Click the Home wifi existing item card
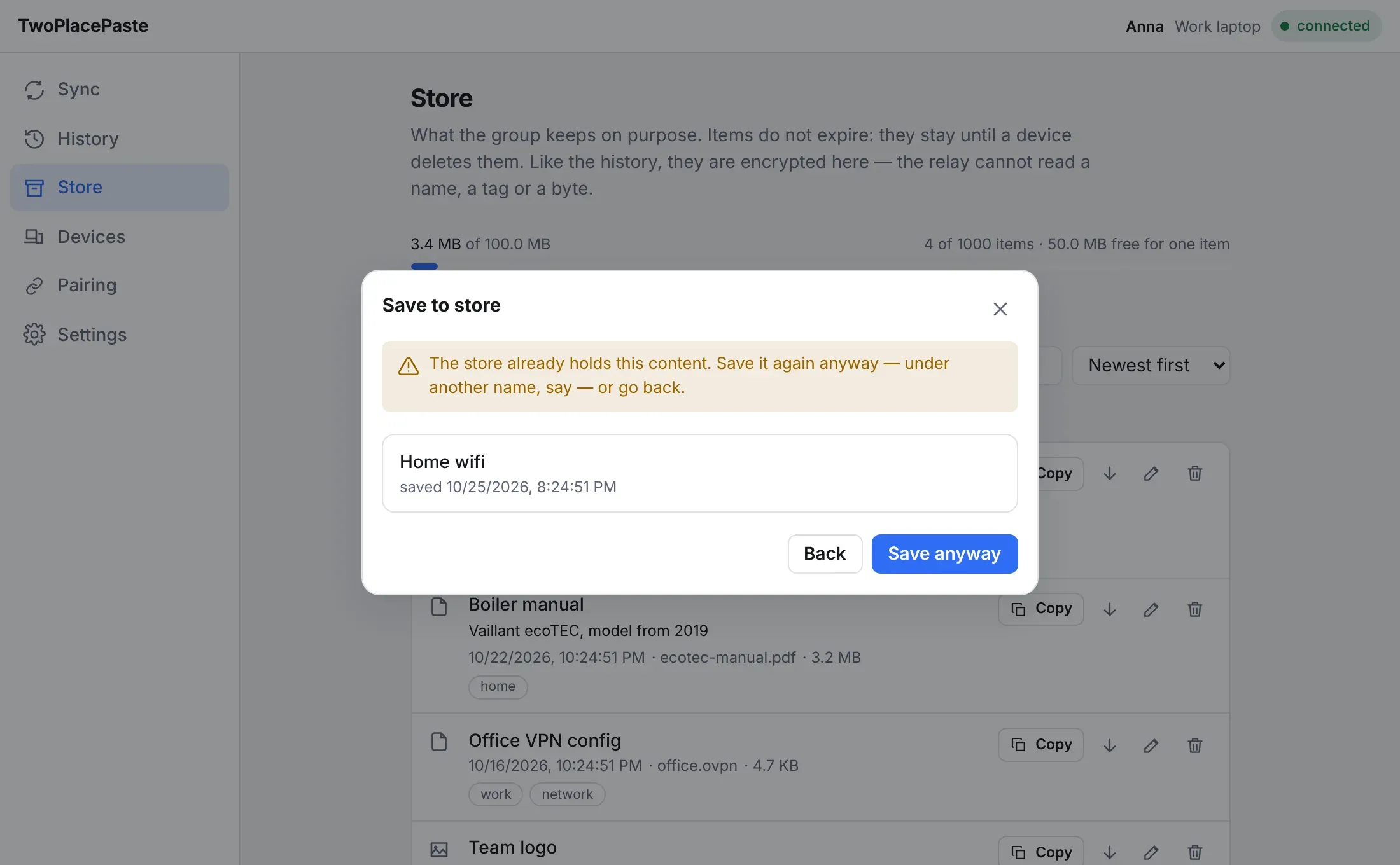The height and width of the screenshot is (865, 1400). [x=699, y=473]
